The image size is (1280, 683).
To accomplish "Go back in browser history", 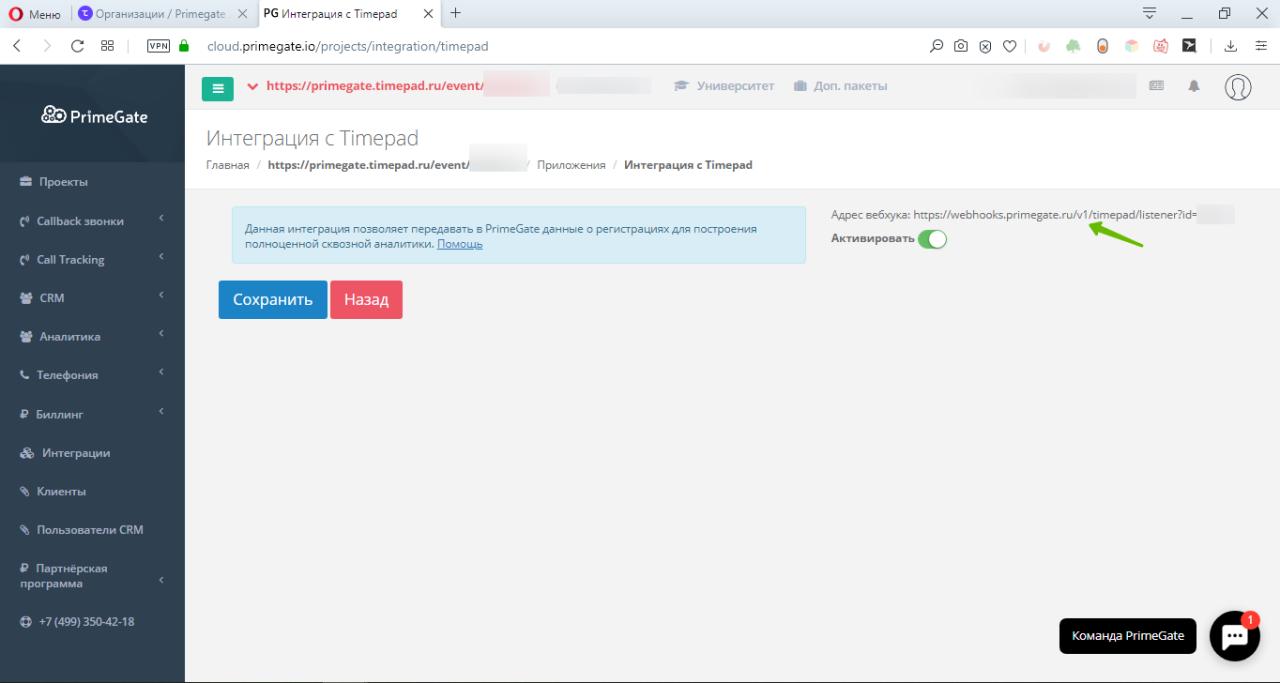I will (17, 46).
